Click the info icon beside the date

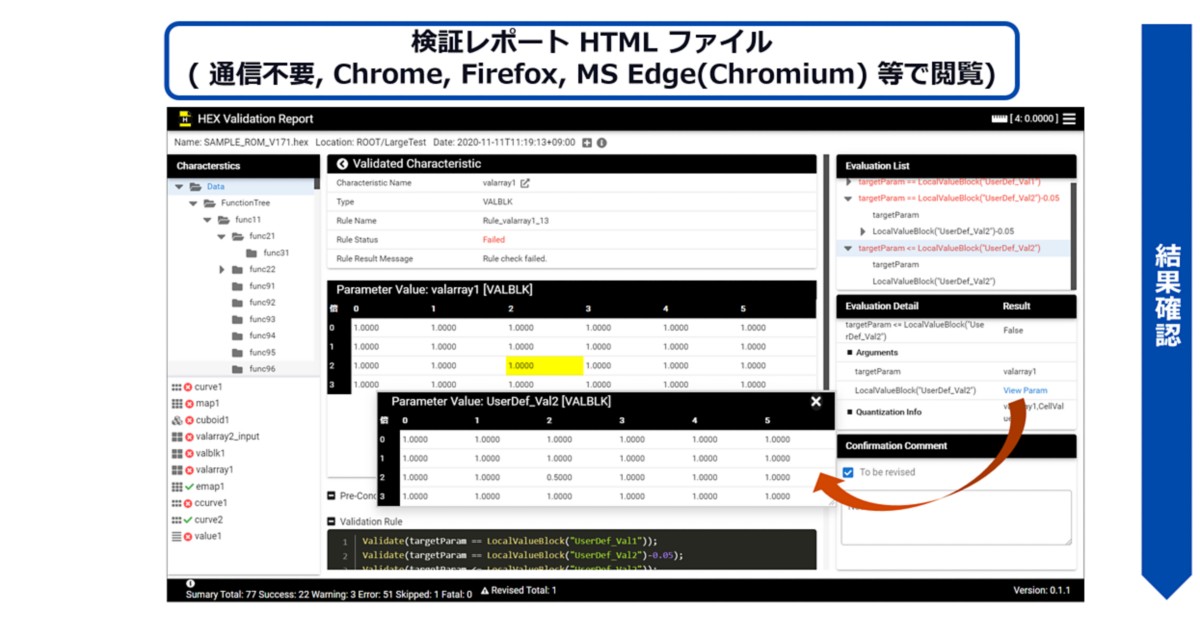click(x=602, y=143)
